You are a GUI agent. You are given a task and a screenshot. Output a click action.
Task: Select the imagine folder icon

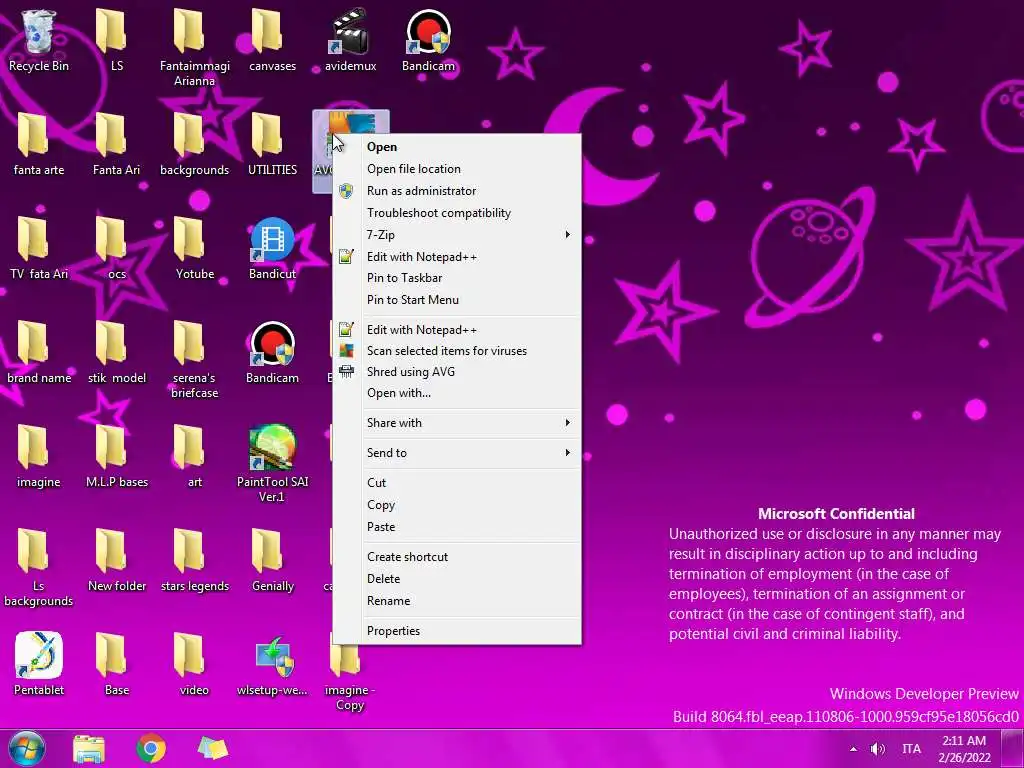(x=39, y=456)
